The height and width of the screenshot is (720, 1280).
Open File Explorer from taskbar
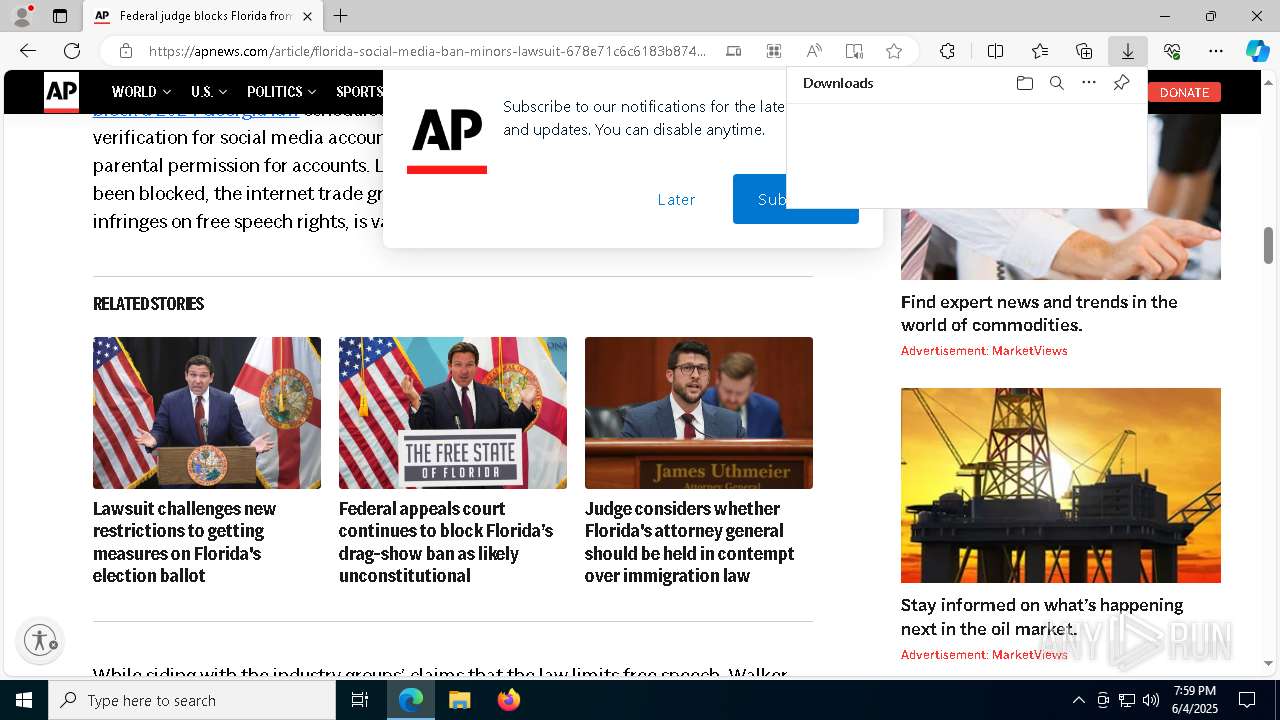[x=459, y=700]
